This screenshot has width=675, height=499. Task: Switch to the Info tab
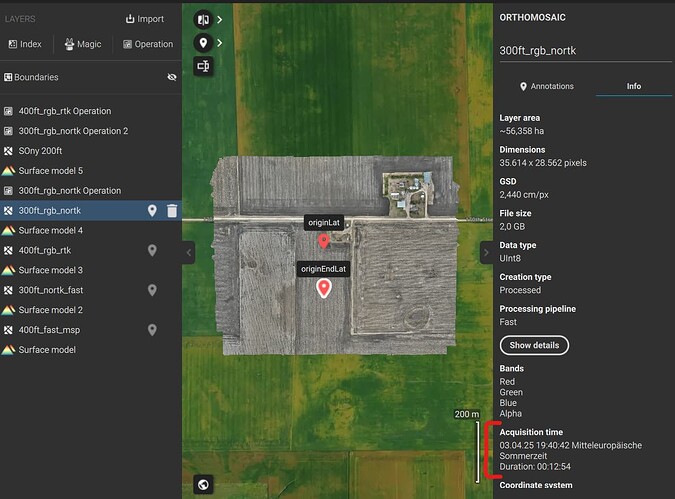(x=634, y=86)
